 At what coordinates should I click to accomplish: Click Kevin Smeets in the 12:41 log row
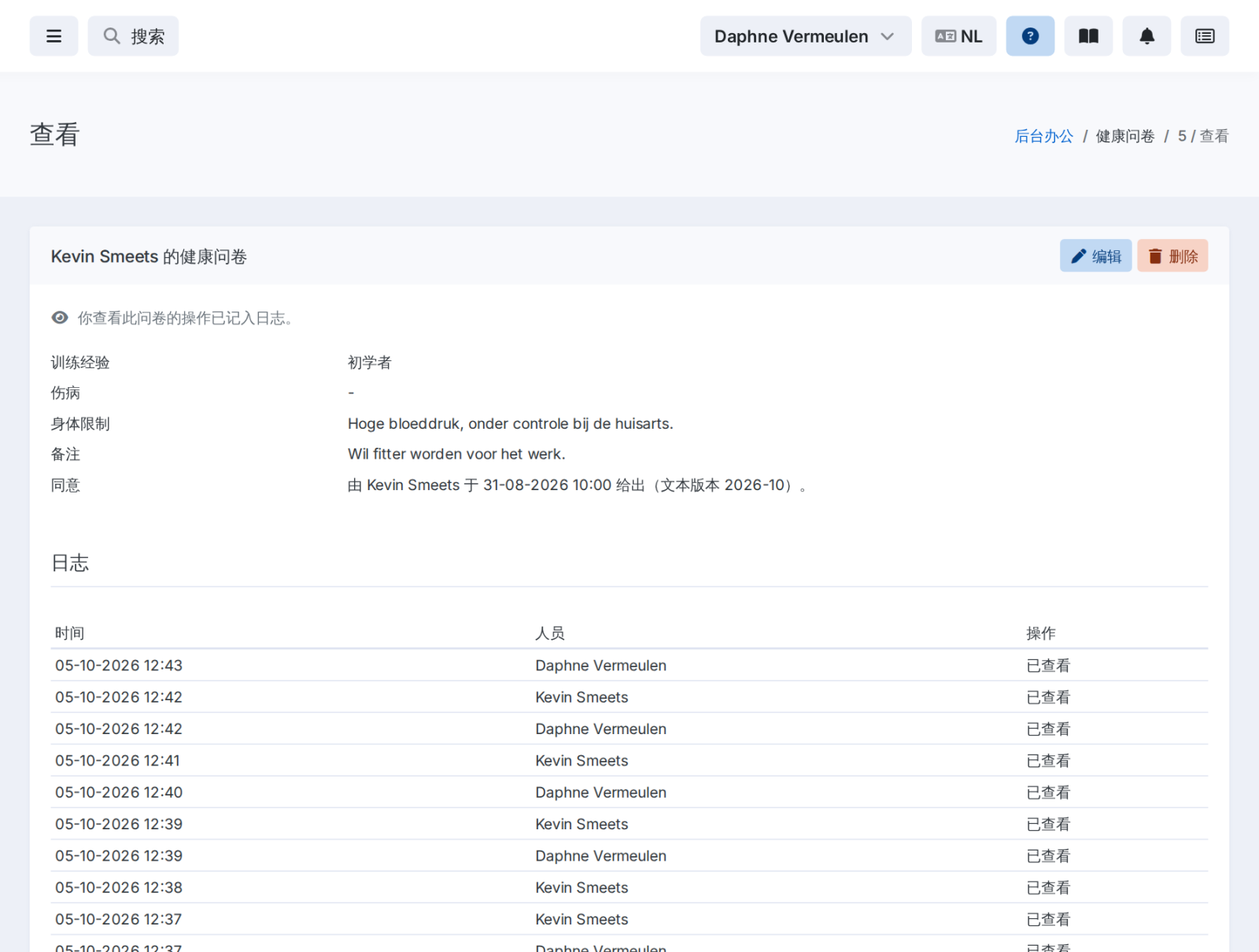point(582,761)
